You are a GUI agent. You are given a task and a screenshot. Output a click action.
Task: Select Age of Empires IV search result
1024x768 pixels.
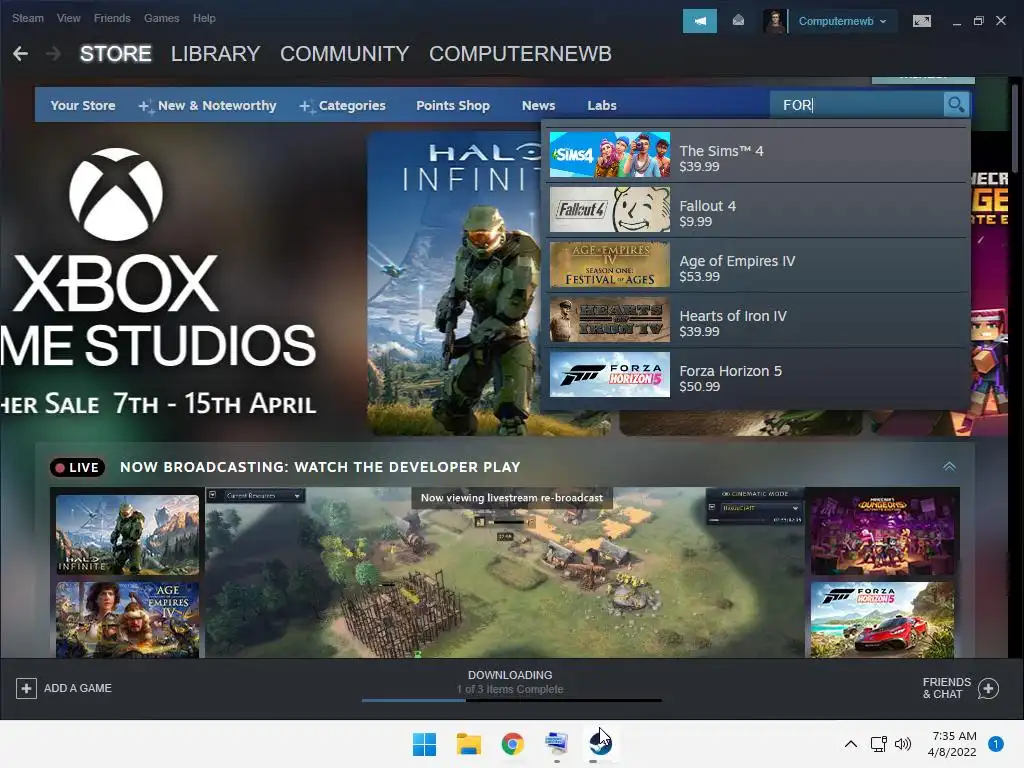point(756,265)
